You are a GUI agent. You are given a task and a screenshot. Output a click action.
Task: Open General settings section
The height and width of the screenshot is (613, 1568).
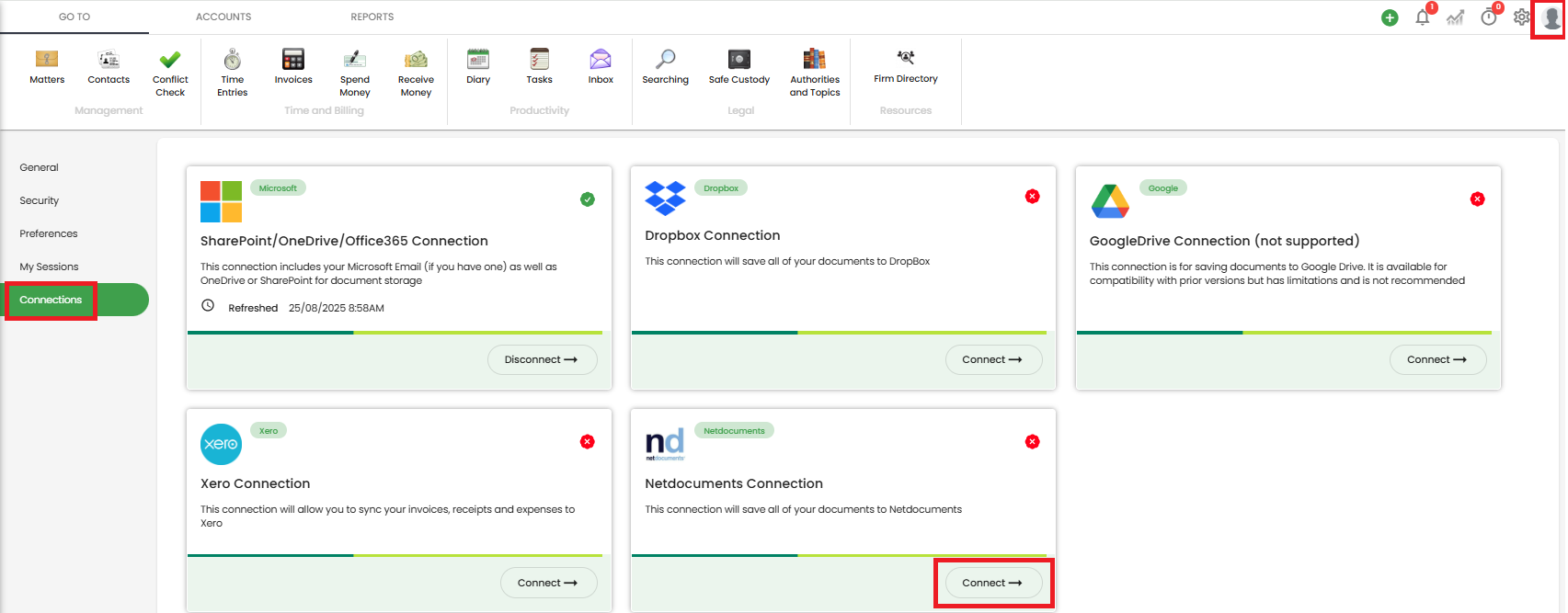[39, 167]
